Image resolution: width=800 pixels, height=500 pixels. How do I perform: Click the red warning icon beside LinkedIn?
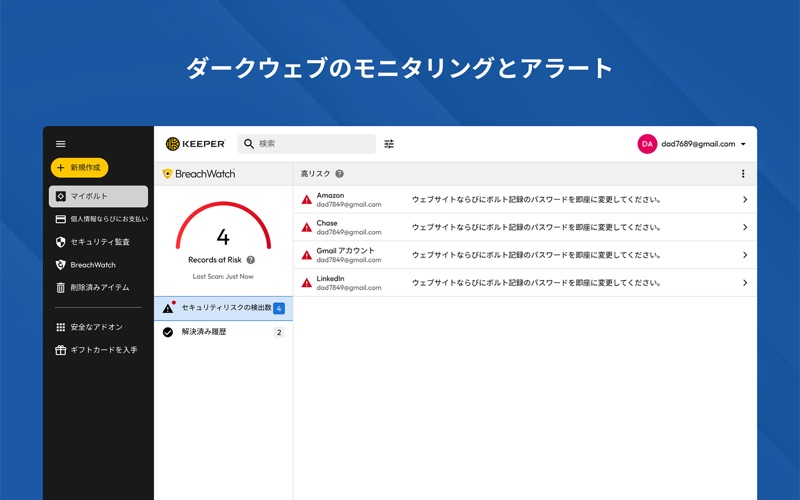click(307, 283)
